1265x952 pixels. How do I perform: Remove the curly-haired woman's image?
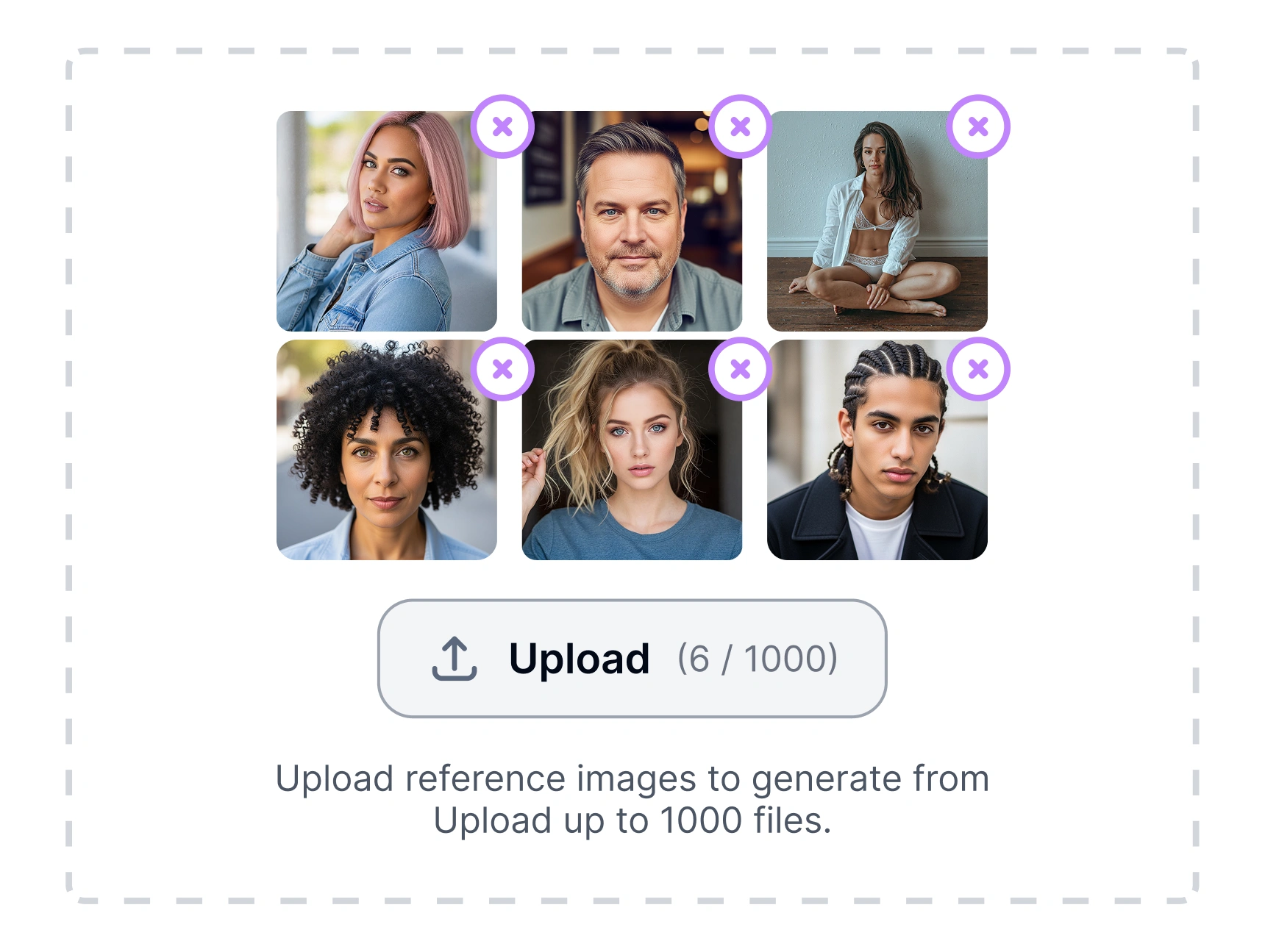coord(503,370)
